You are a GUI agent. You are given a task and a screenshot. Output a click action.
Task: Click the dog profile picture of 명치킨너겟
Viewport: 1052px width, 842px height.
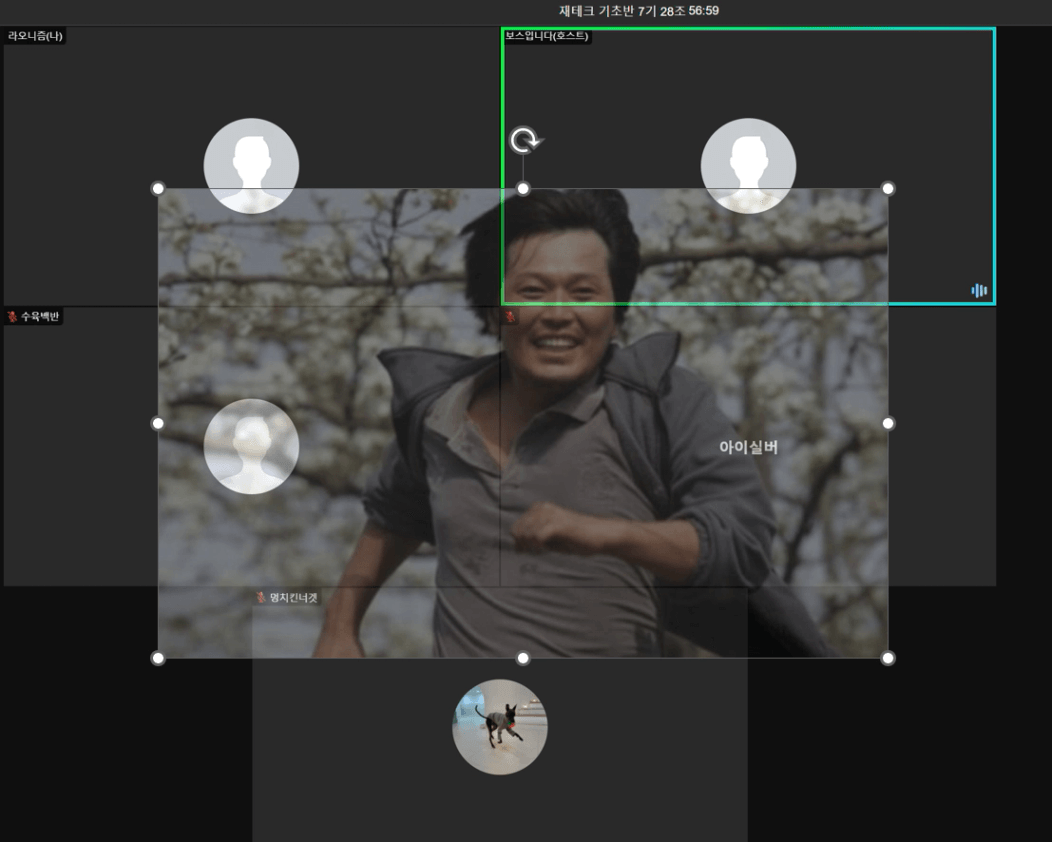500,727
